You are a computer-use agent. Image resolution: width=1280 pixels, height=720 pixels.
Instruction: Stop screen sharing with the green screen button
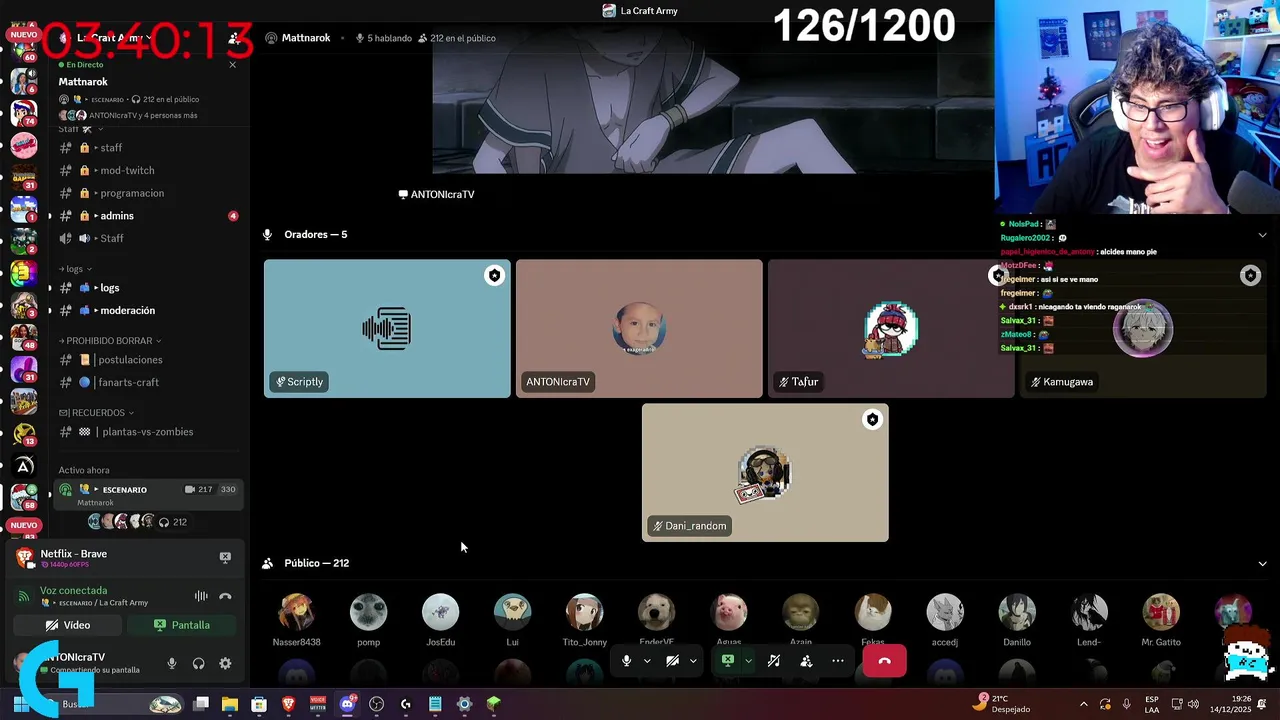click(x=728, y=661)
